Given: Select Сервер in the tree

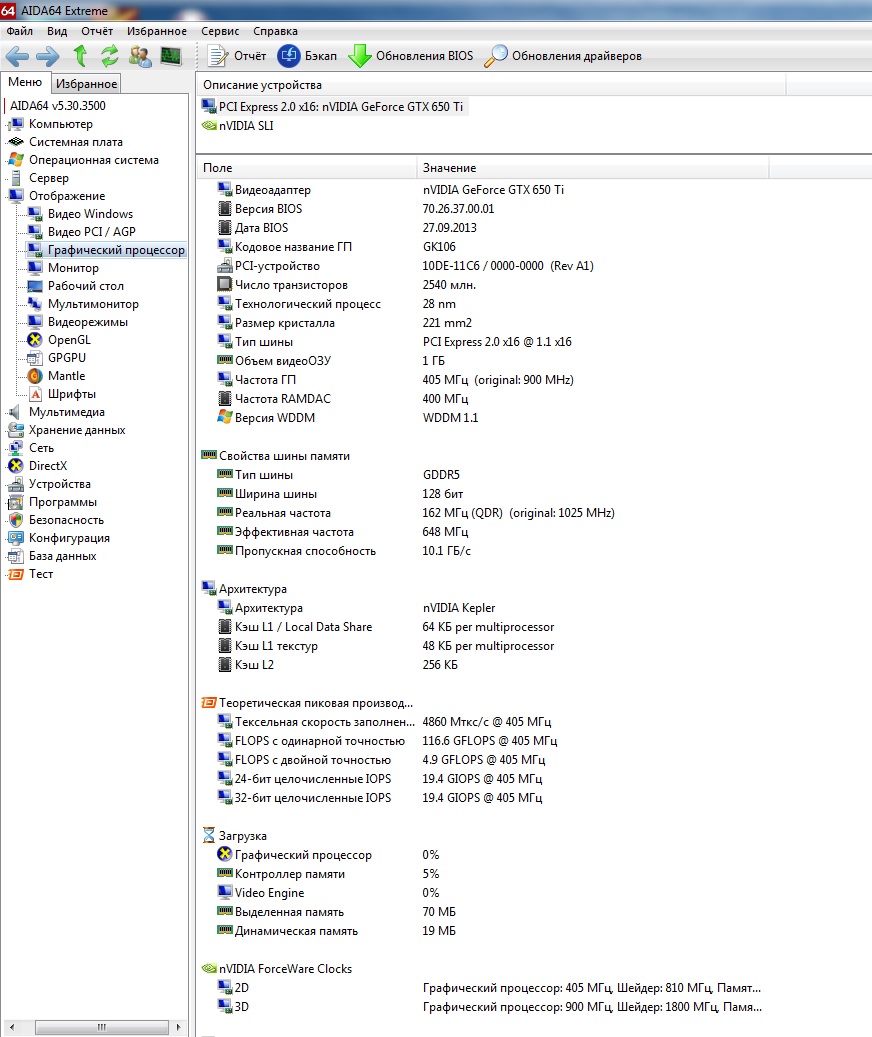Looking at the screenshot, I should pyautogui.click(x=48, y=178).
